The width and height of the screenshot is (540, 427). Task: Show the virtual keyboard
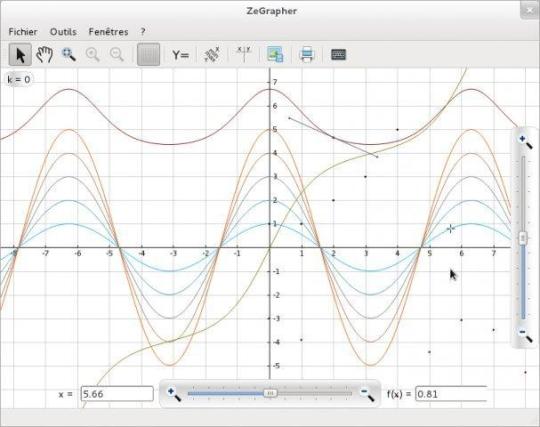338,54
